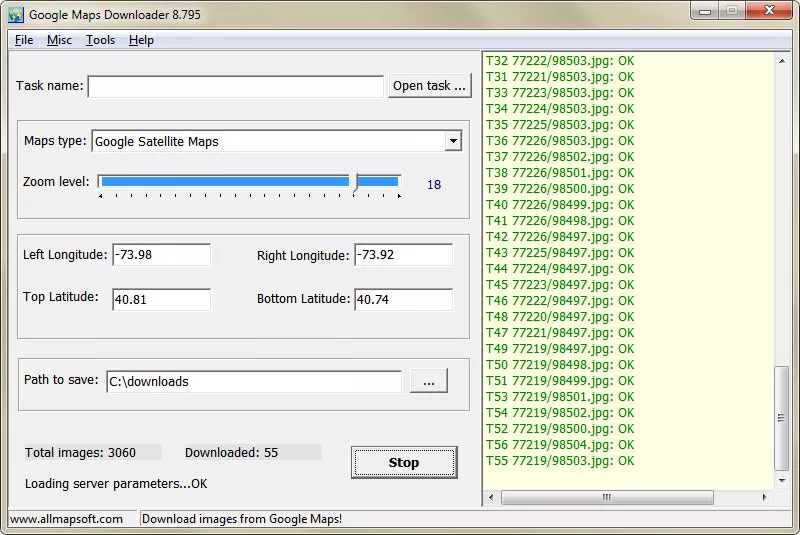
Task: Select log line T46 77222/98497.jpg
Action: (560, 301)
